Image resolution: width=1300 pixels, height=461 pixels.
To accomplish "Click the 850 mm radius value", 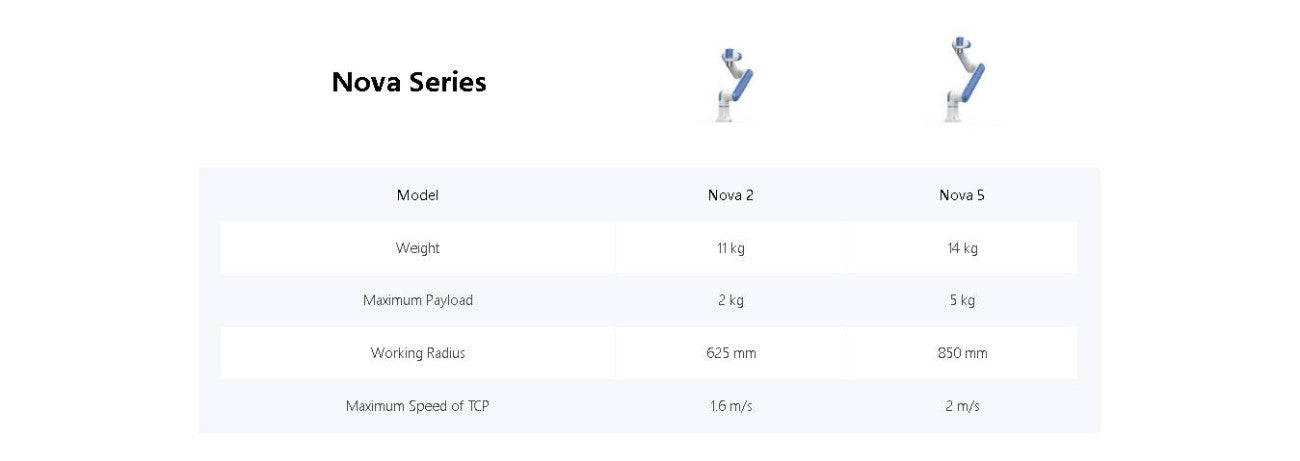I will pos(962,353).
